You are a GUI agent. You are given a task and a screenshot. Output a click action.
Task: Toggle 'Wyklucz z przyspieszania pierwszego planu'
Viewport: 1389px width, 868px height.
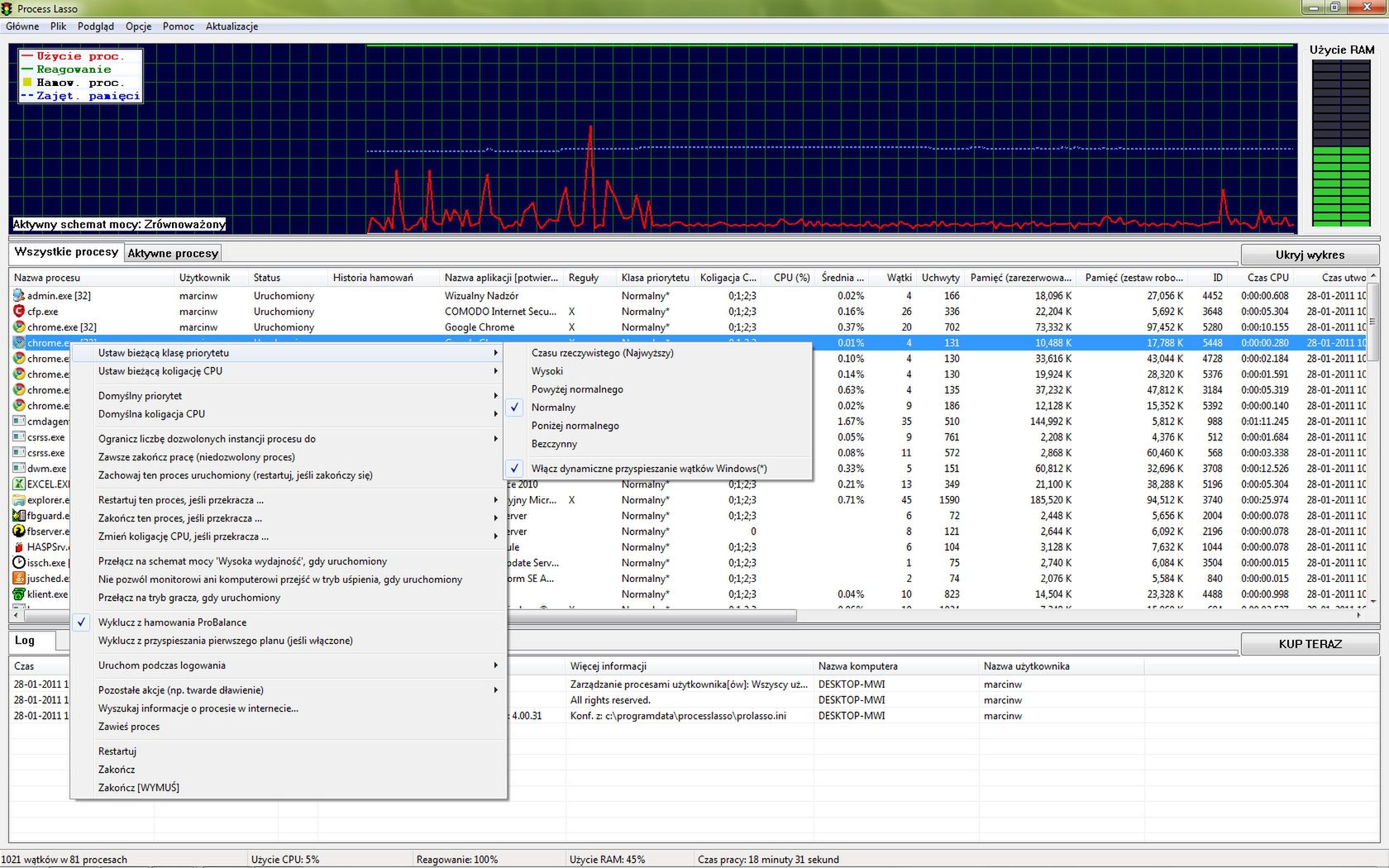(289, 641)
